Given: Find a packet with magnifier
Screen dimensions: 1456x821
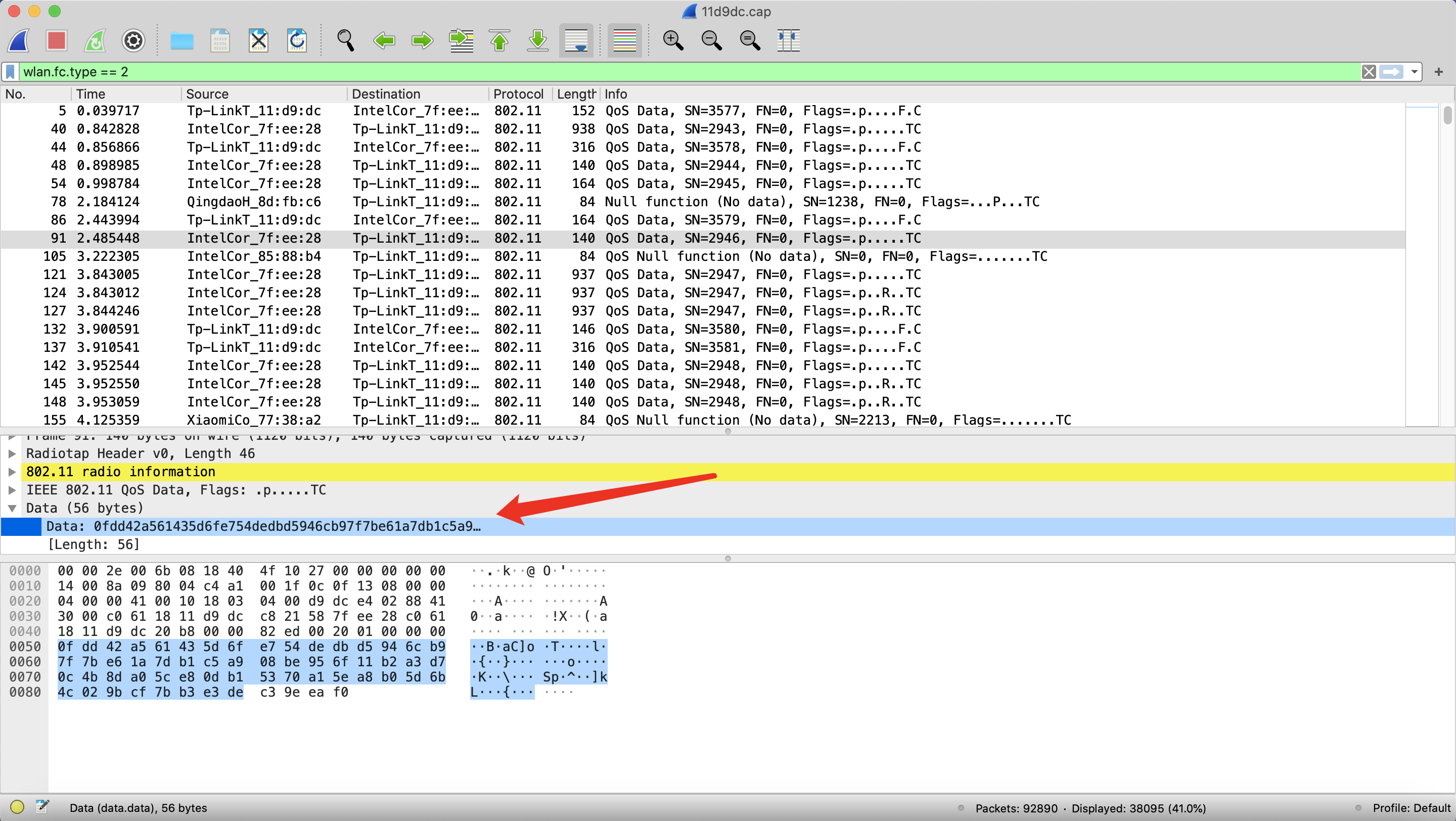Looking at the screenshot, I should (345, 40).
